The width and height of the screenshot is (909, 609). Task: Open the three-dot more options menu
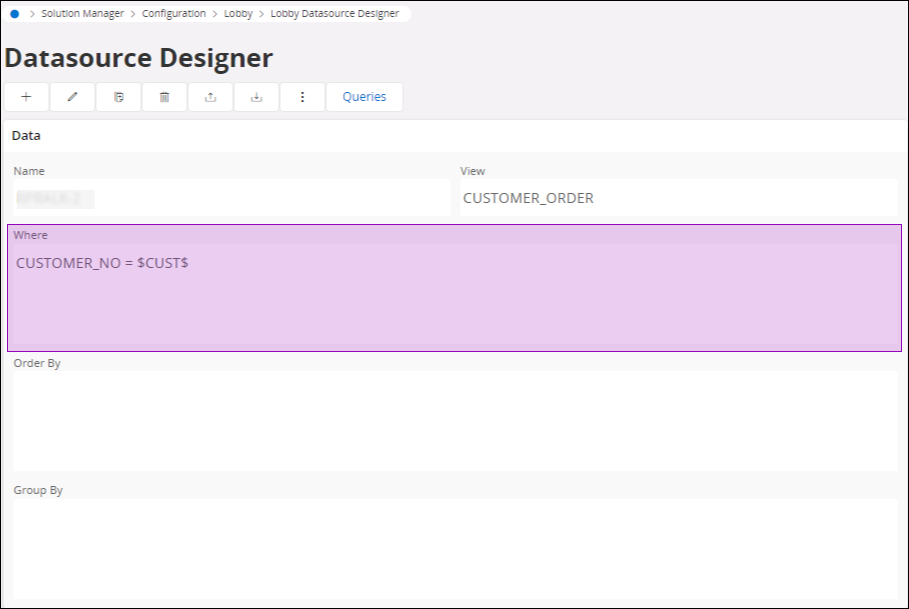[303, 97]
